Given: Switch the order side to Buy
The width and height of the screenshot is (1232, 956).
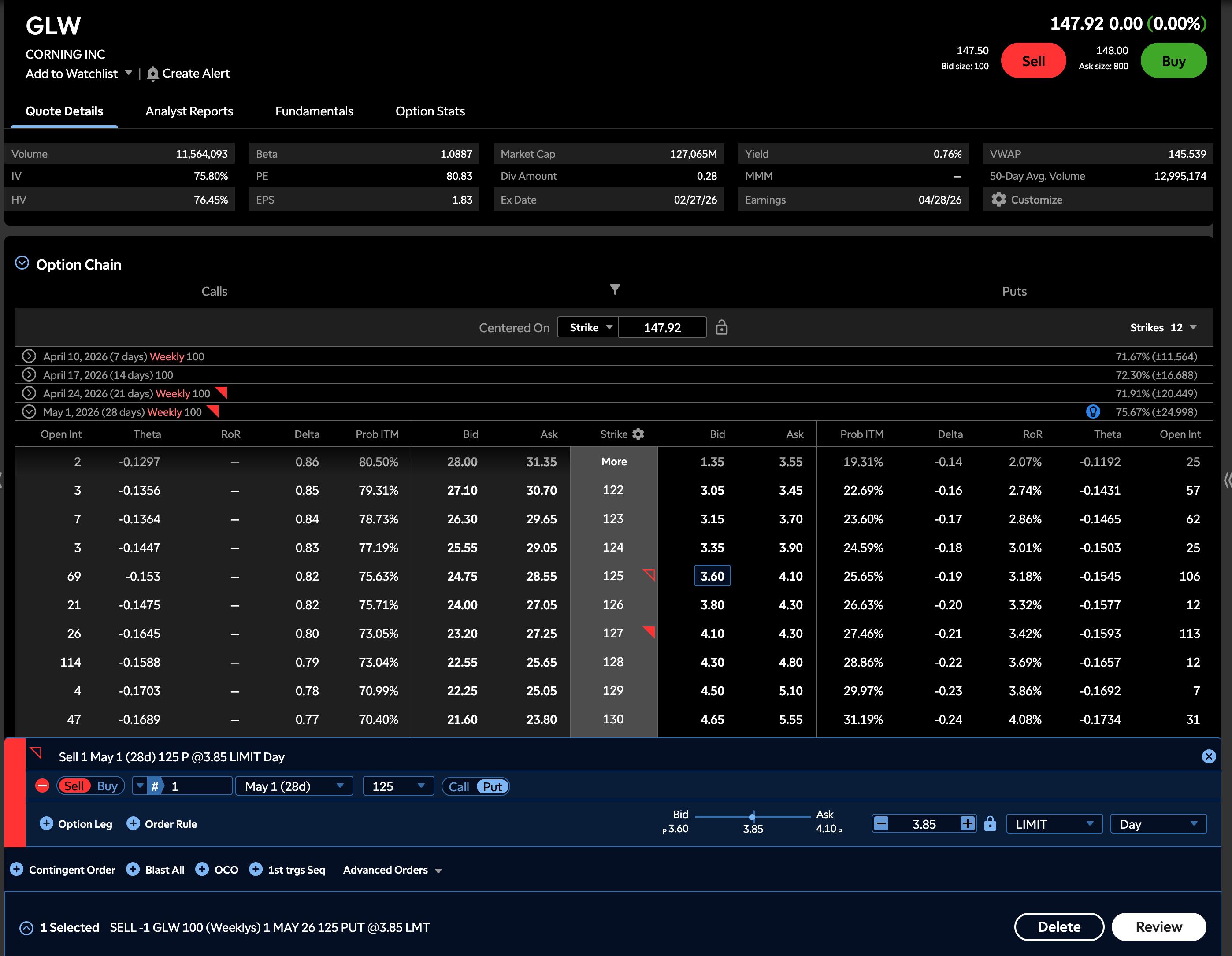Looking at the screenshot, I should [x=107, y=786].
